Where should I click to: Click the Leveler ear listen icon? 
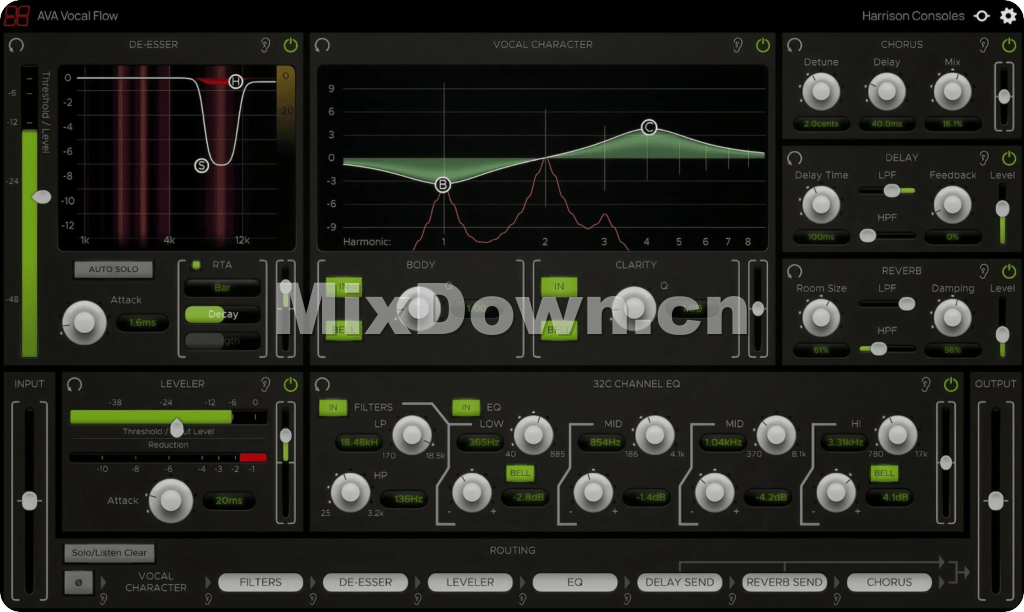click(265, 384)
